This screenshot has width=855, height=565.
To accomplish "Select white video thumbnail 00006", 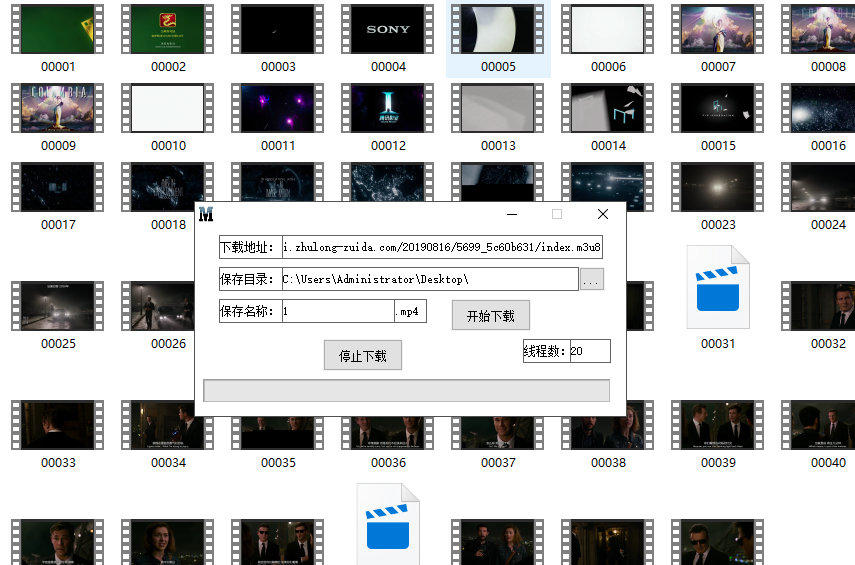I will point(607,29).
